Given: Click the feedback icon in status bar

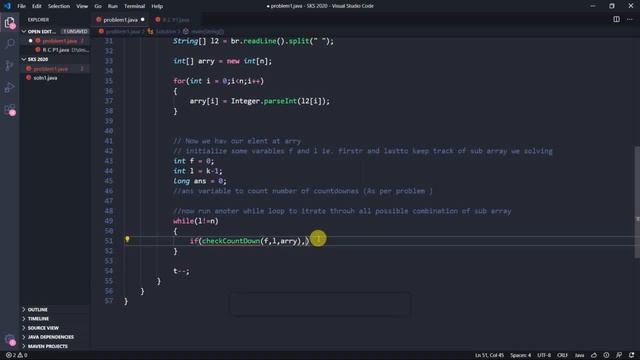Looking at the screenshot, I should [619, 355].
